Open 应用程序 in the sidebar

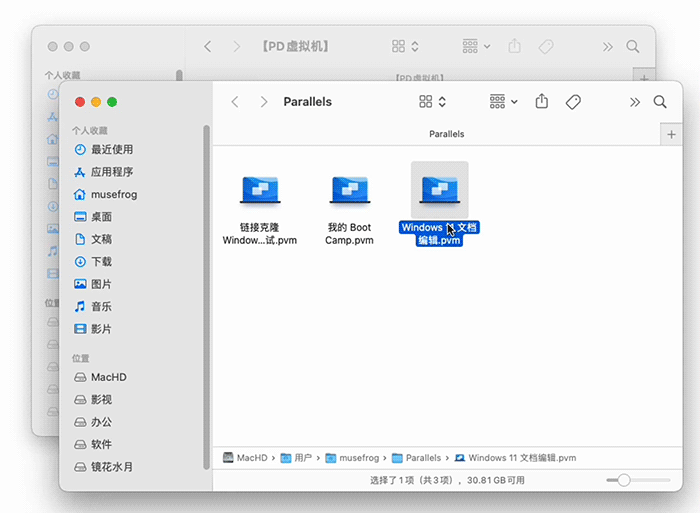point(104,172)
